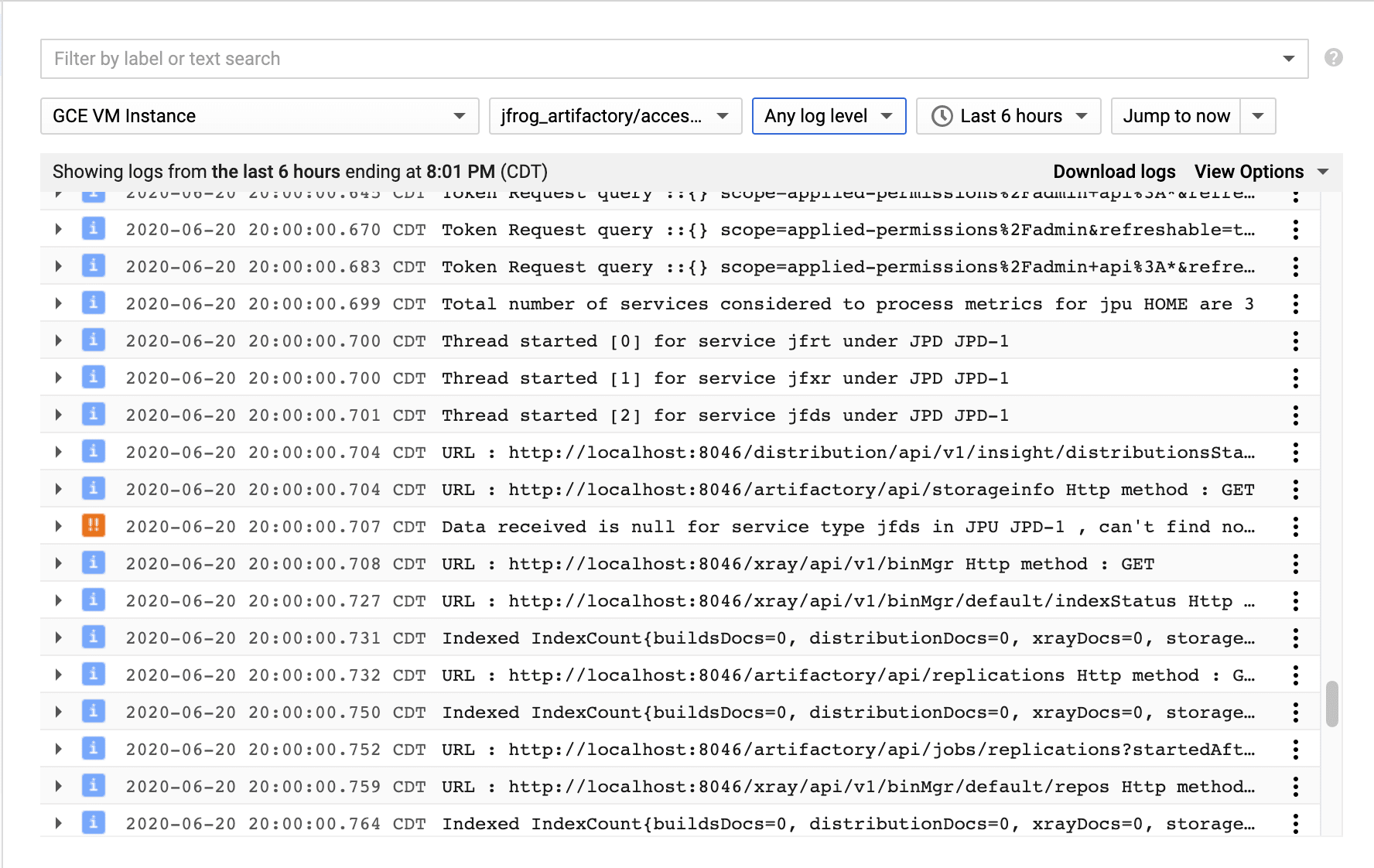The image size is (1374, 868).
Task: Expand the 20:00:00.670 Token Request log entry
Action: [x=59, y=230]
